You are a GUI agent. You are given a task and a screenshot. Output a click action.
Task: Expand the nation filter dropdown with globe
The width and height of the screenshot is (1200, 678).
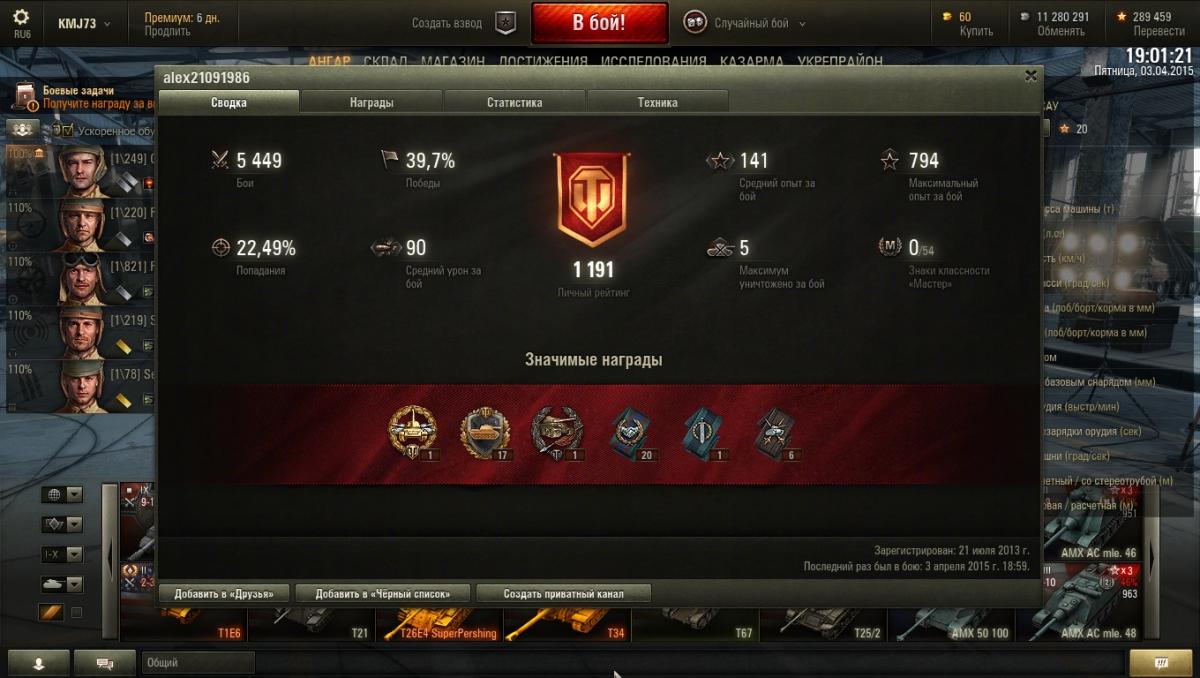tap(61, 495)
